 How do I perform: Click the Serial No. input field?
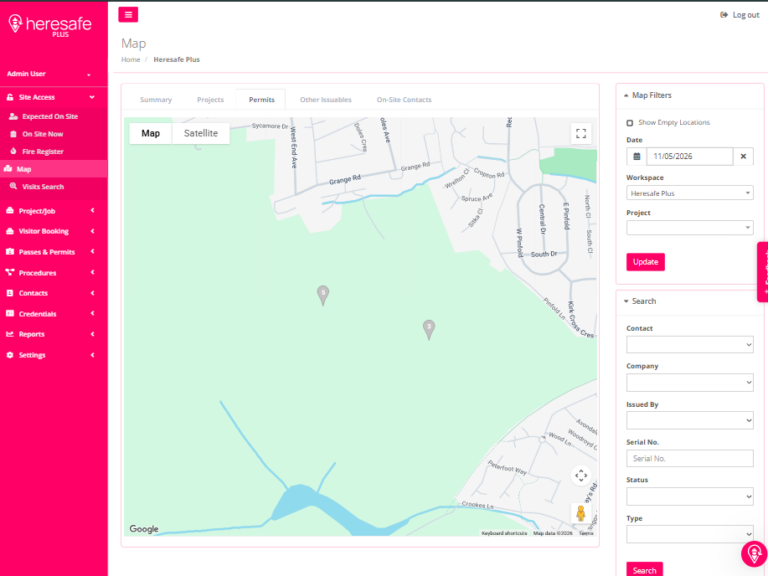tap(690, 458)
